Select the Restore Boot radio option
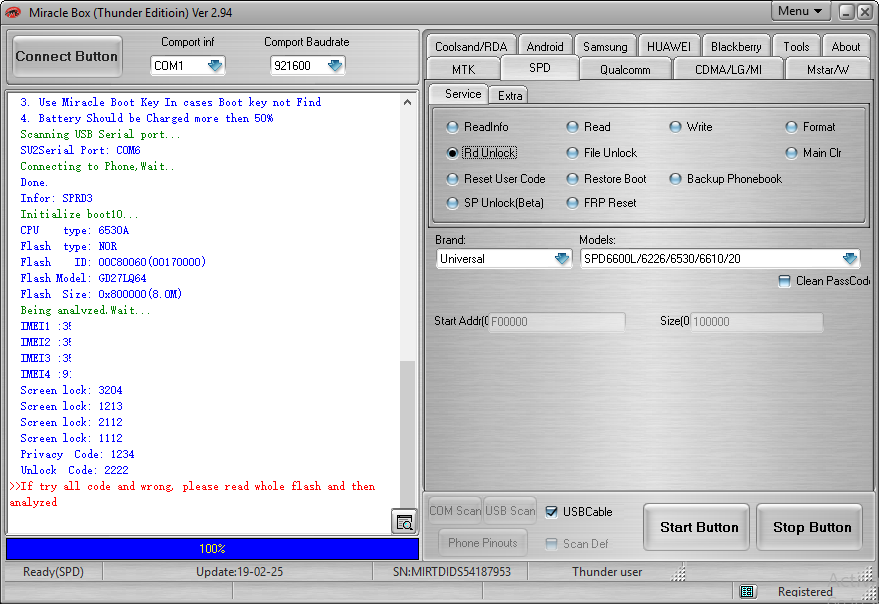Viewport: 879px width, 604px height. pyautogui.click(x=607, y=179)
